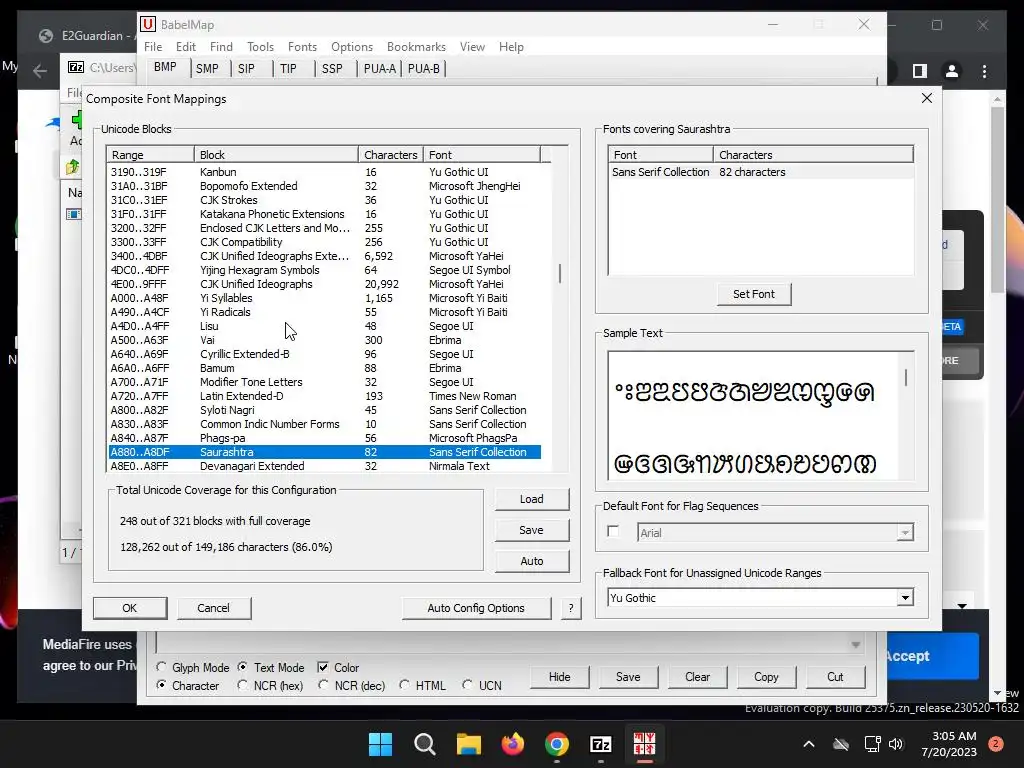The image size is (1024, 768).
Task: Toggle the Color checkbox
Action: click(x=323, y=667)
